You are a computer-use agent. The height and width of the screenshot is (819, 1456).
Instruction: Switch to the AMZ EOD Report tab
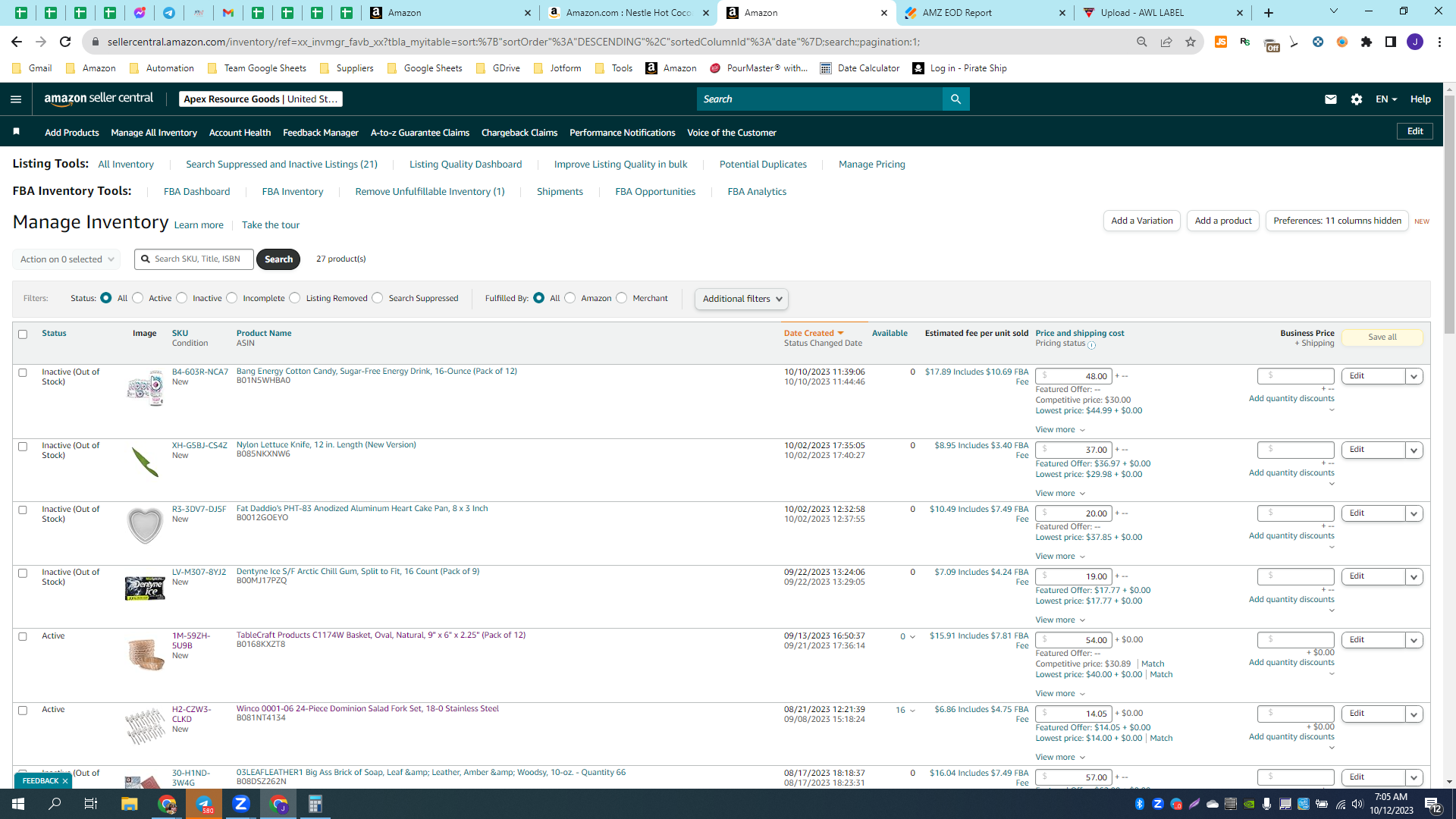pos(985,13)
